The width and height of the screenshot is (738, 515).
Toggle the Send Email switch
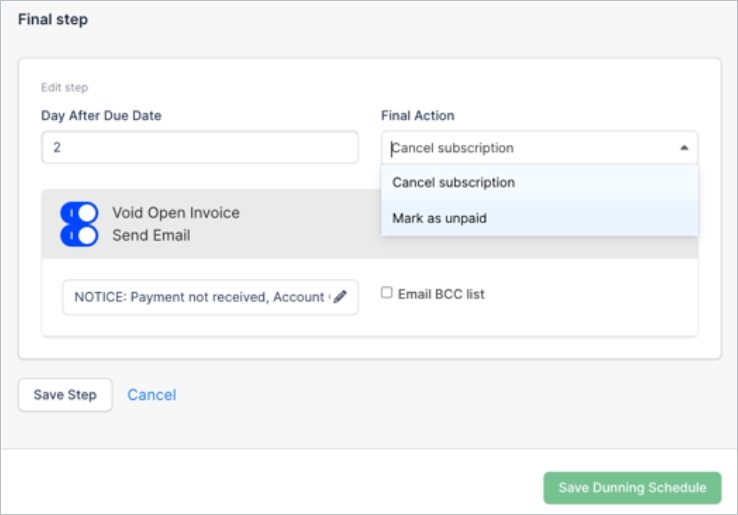click(x=79, y=235)
